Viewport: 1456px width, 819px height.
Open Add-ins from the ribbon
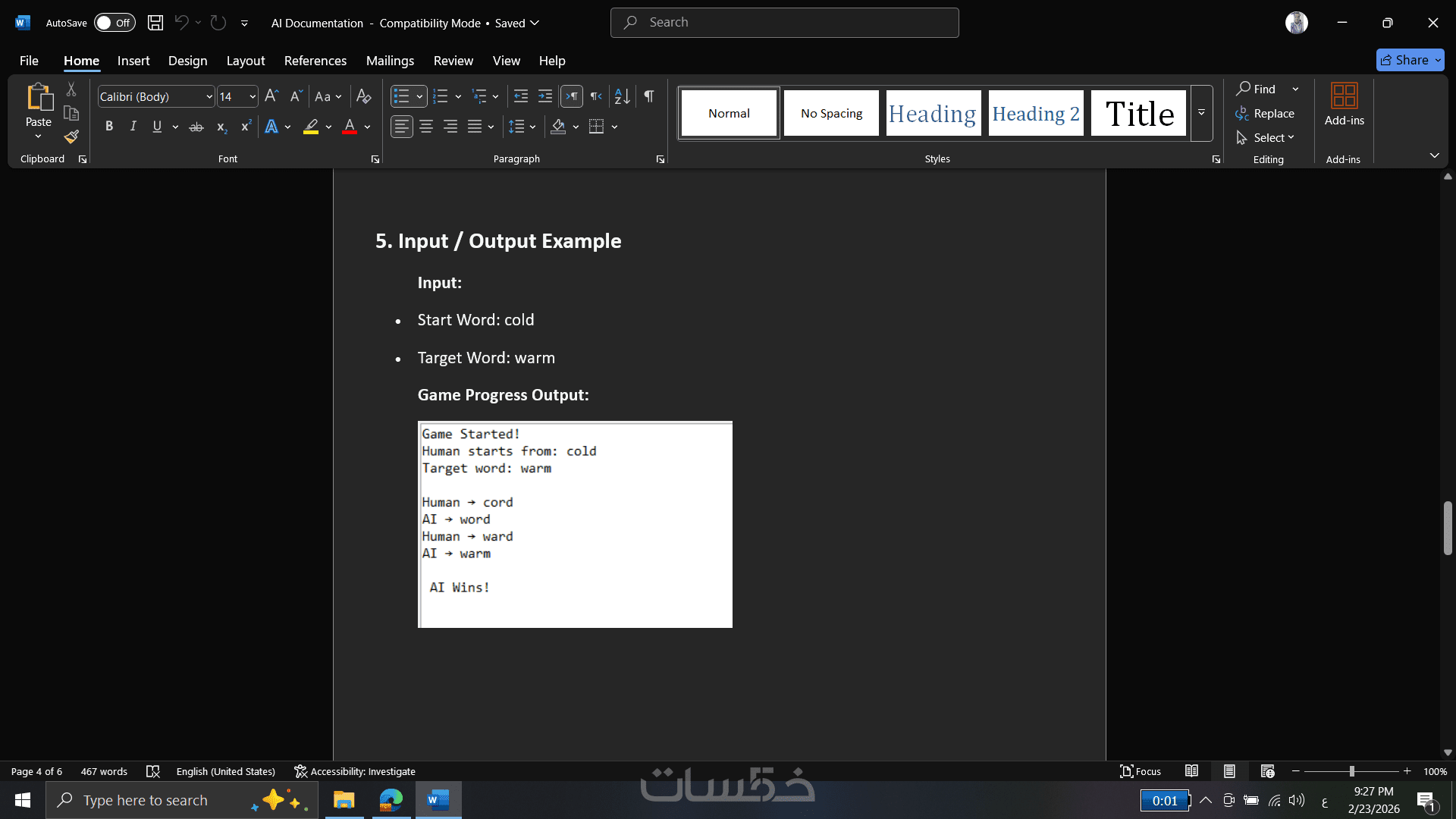(x=1344, y=105)
